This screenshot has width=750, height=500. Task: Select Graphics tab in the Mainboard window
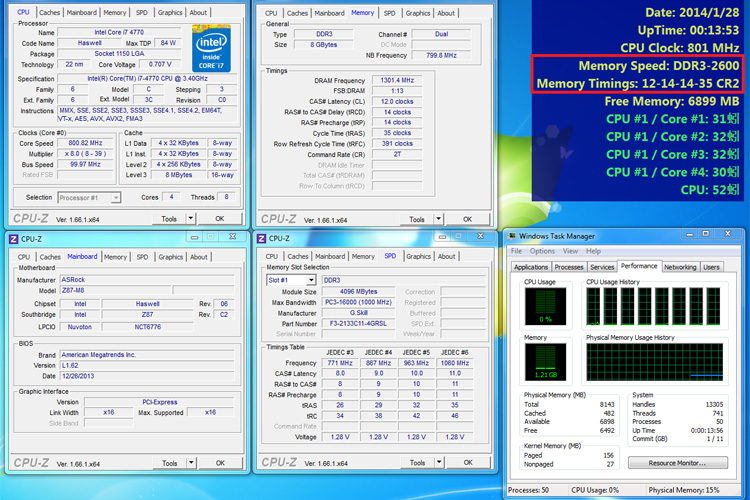click(x=171, y=257)
